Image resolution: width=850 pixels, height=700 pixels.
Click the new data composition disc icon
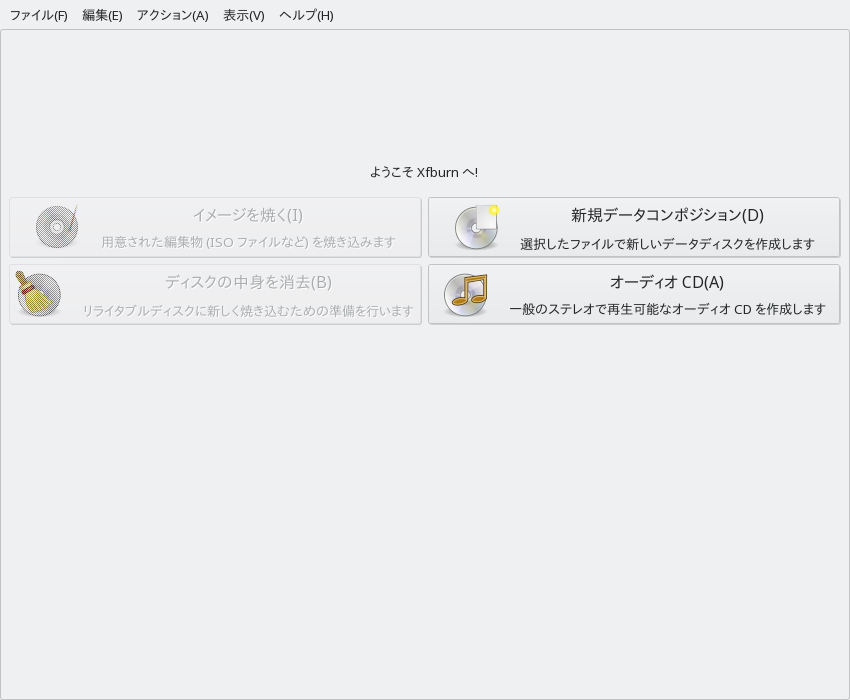coord(476,227)
